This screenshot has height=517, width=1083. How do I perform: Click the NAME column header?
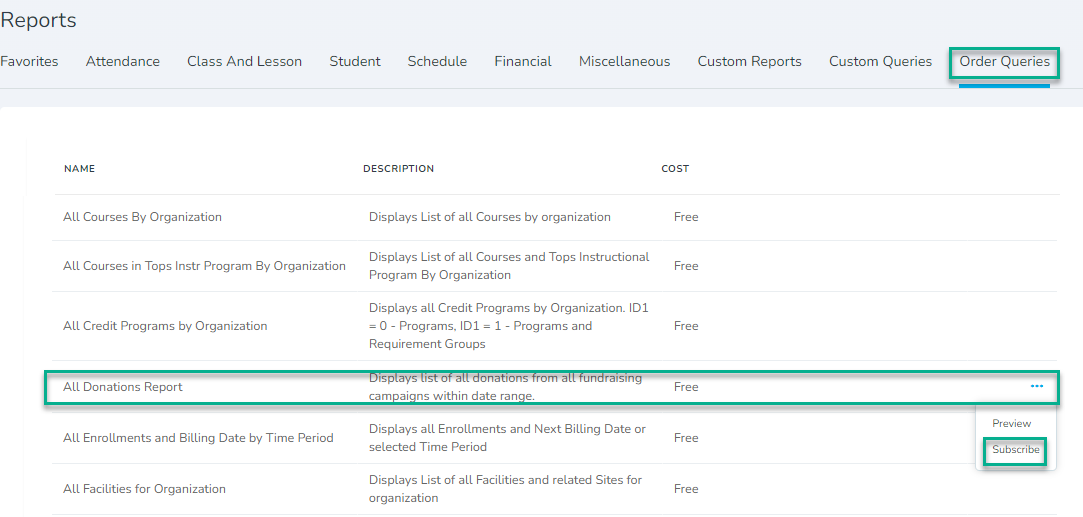79,169
